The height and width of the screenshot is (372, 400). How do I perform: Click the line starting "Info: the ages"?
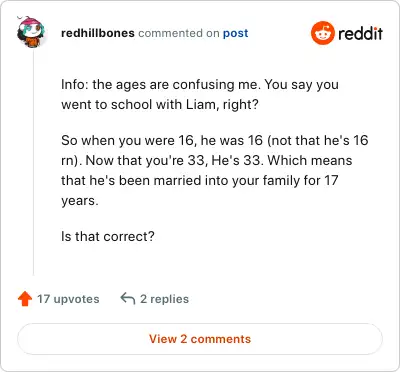click(200, 85)
